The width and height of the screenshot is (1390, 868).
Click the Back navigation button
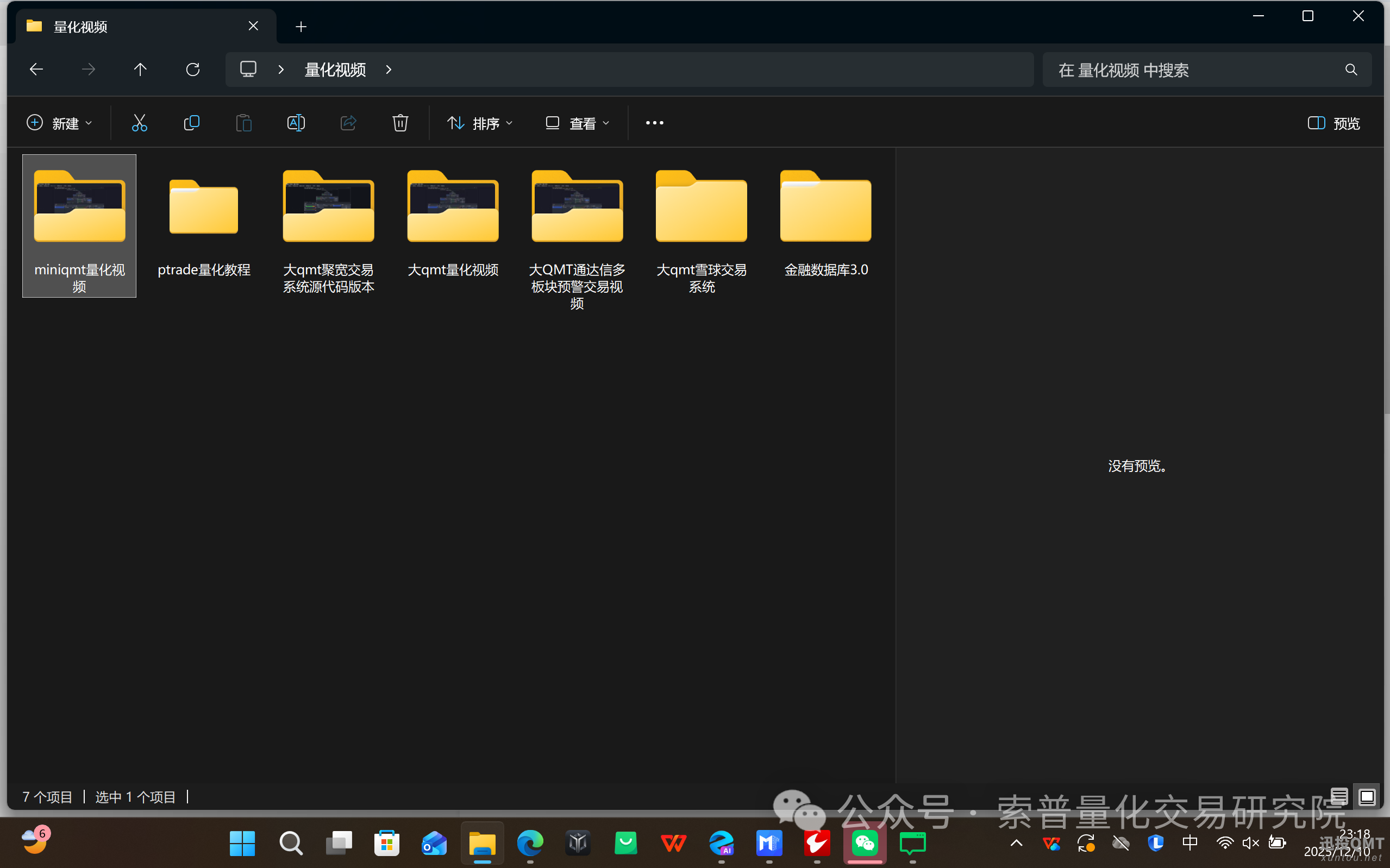pos(36,69)
